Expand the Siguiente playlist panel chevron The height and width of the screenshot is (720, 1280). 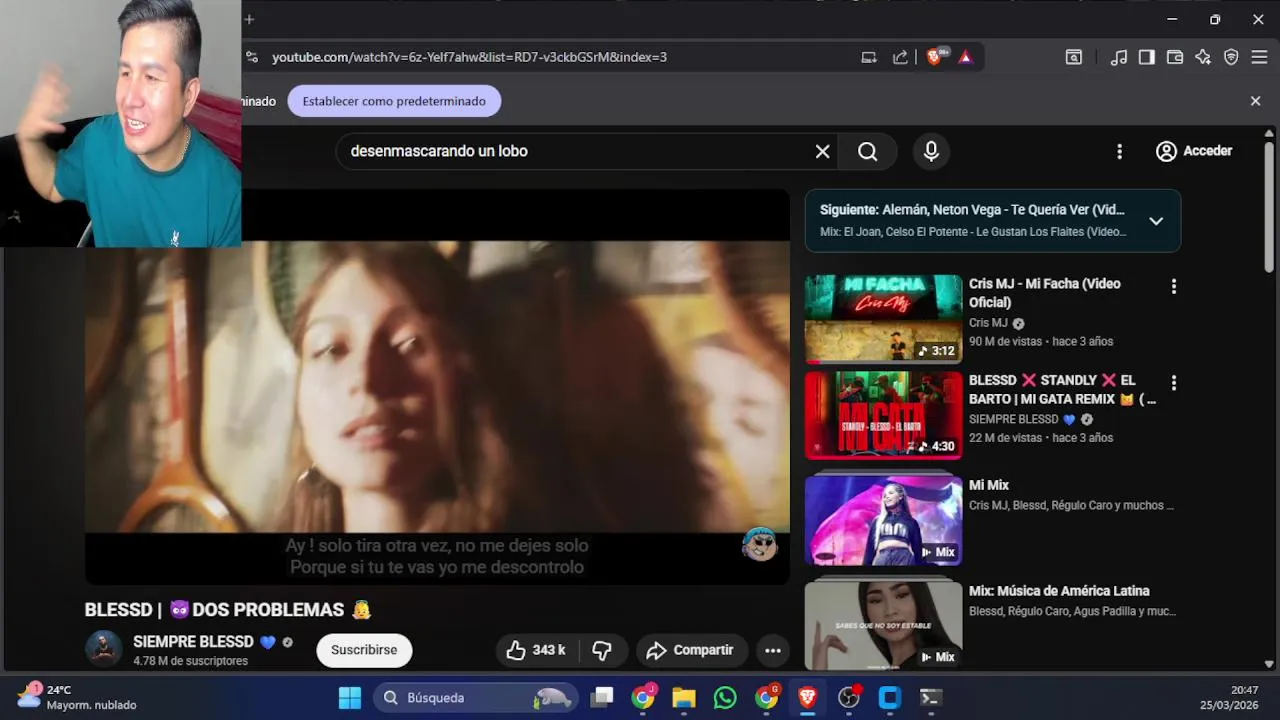[x=1156, y=221]
